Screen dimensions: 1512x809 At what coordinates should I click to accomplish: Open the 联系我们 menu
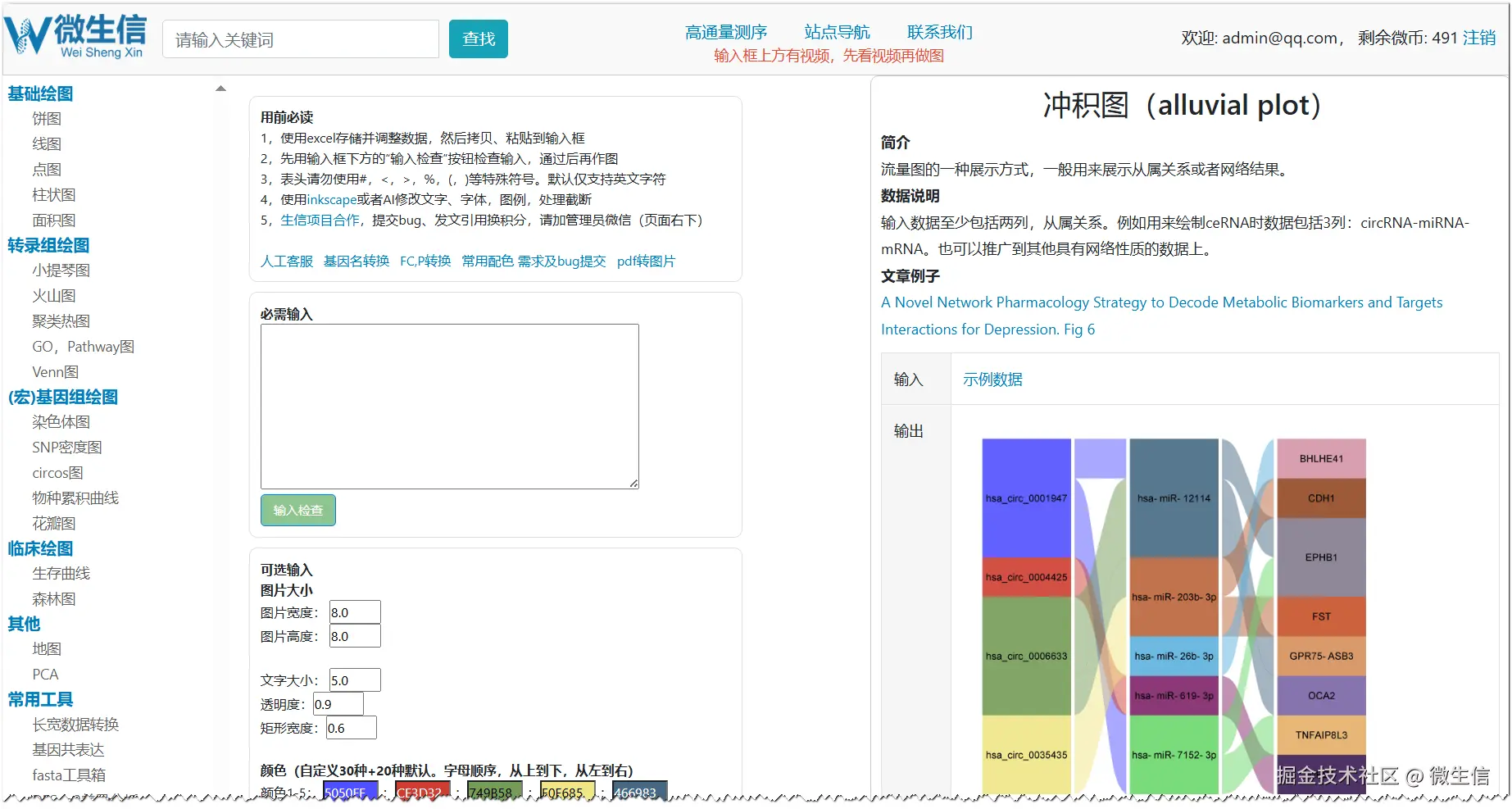(x=940, y=32)
